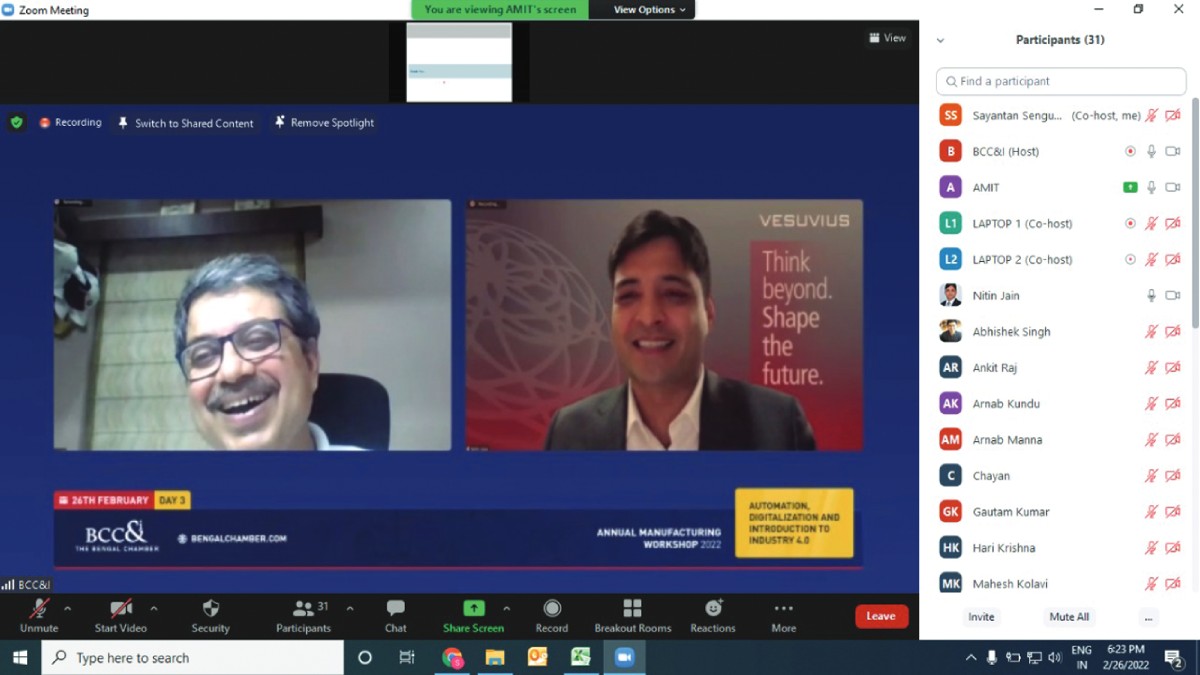
Task: Click the red Leave button
Action: (881, 616)
